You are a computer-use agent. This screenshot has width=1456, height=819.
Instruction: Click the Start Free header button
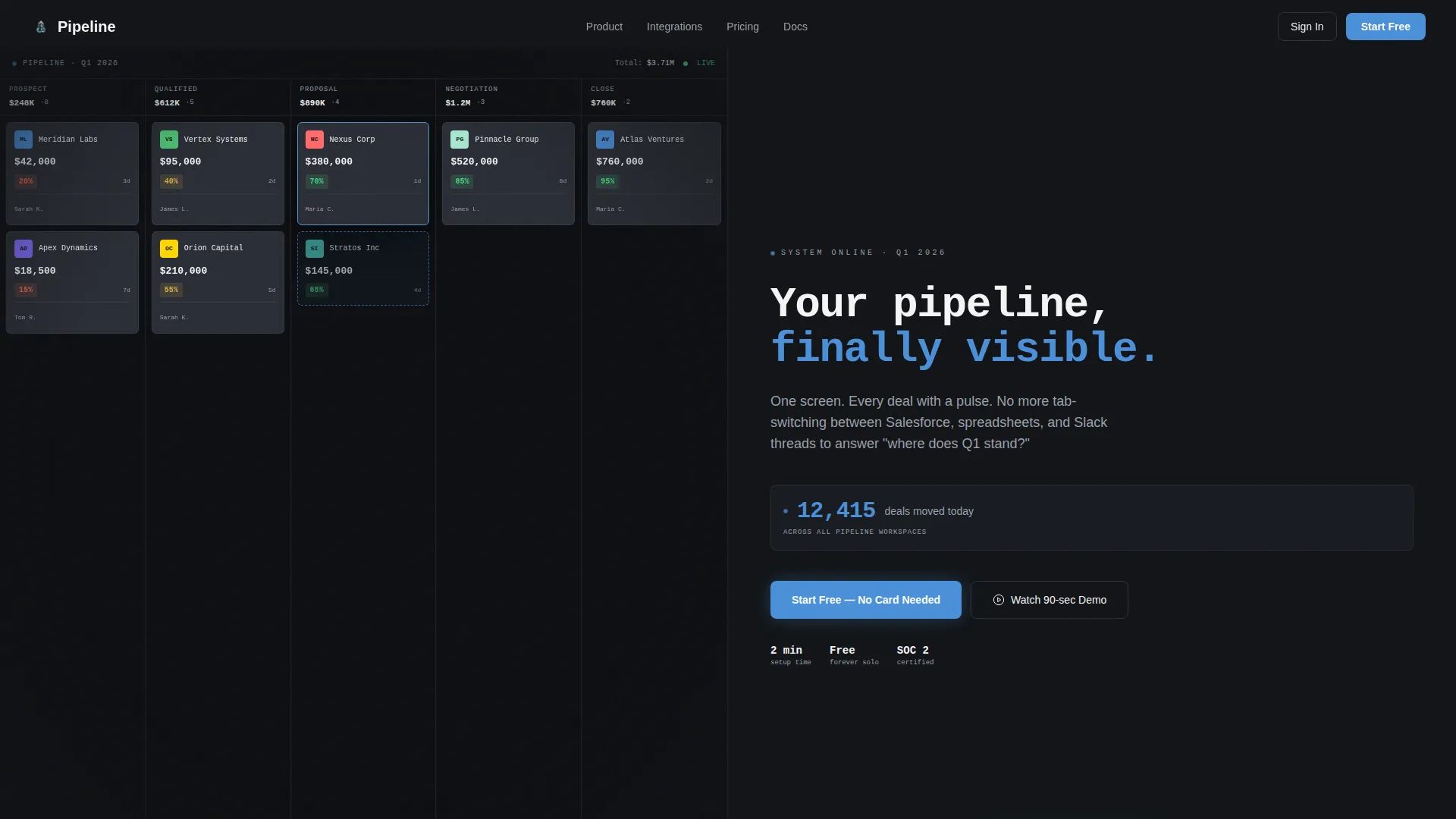click(x=1385, y=27)
